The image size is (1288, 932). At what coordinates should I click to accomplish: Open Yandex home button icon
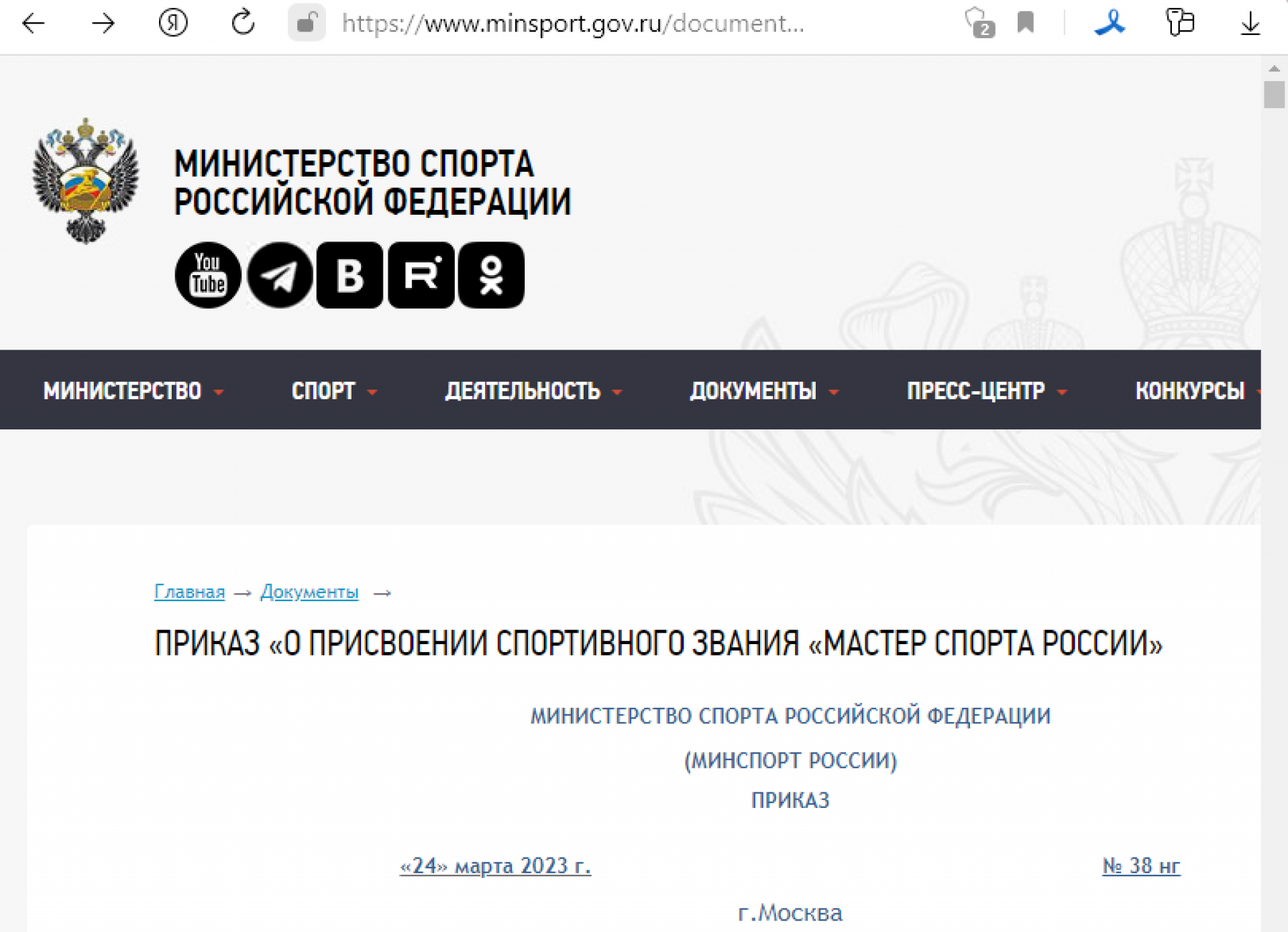pos(172,23)
